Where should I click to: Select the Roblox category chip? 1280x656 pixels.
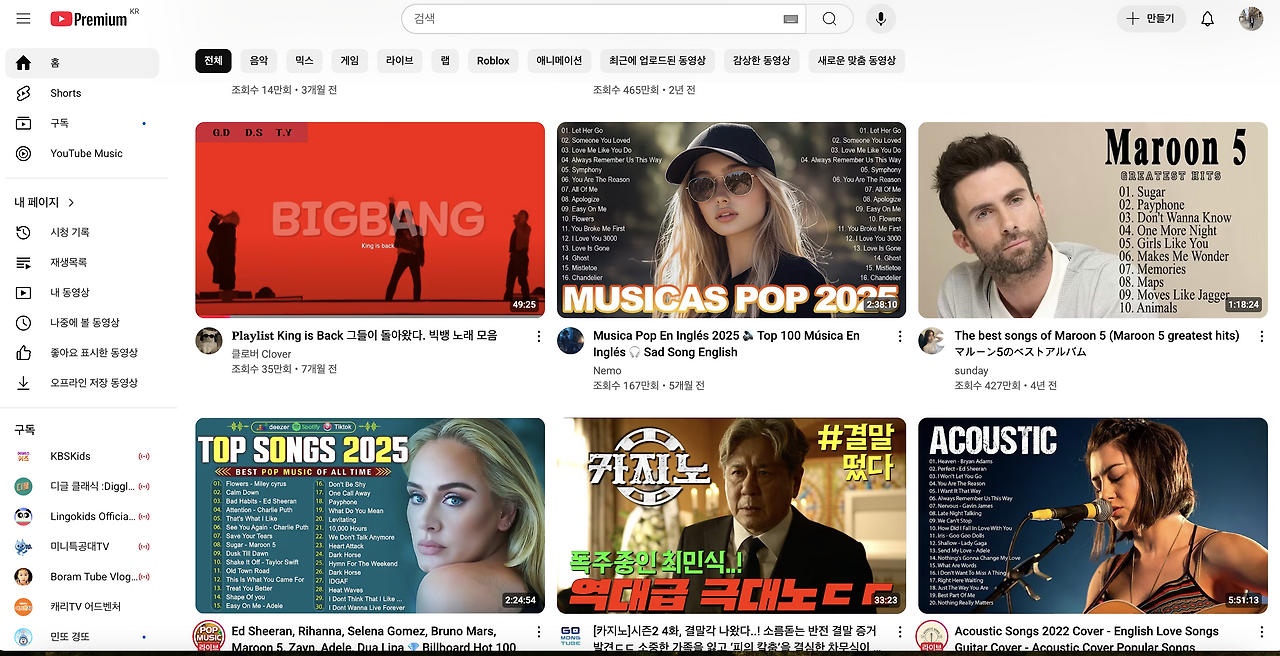click(492, 60)
